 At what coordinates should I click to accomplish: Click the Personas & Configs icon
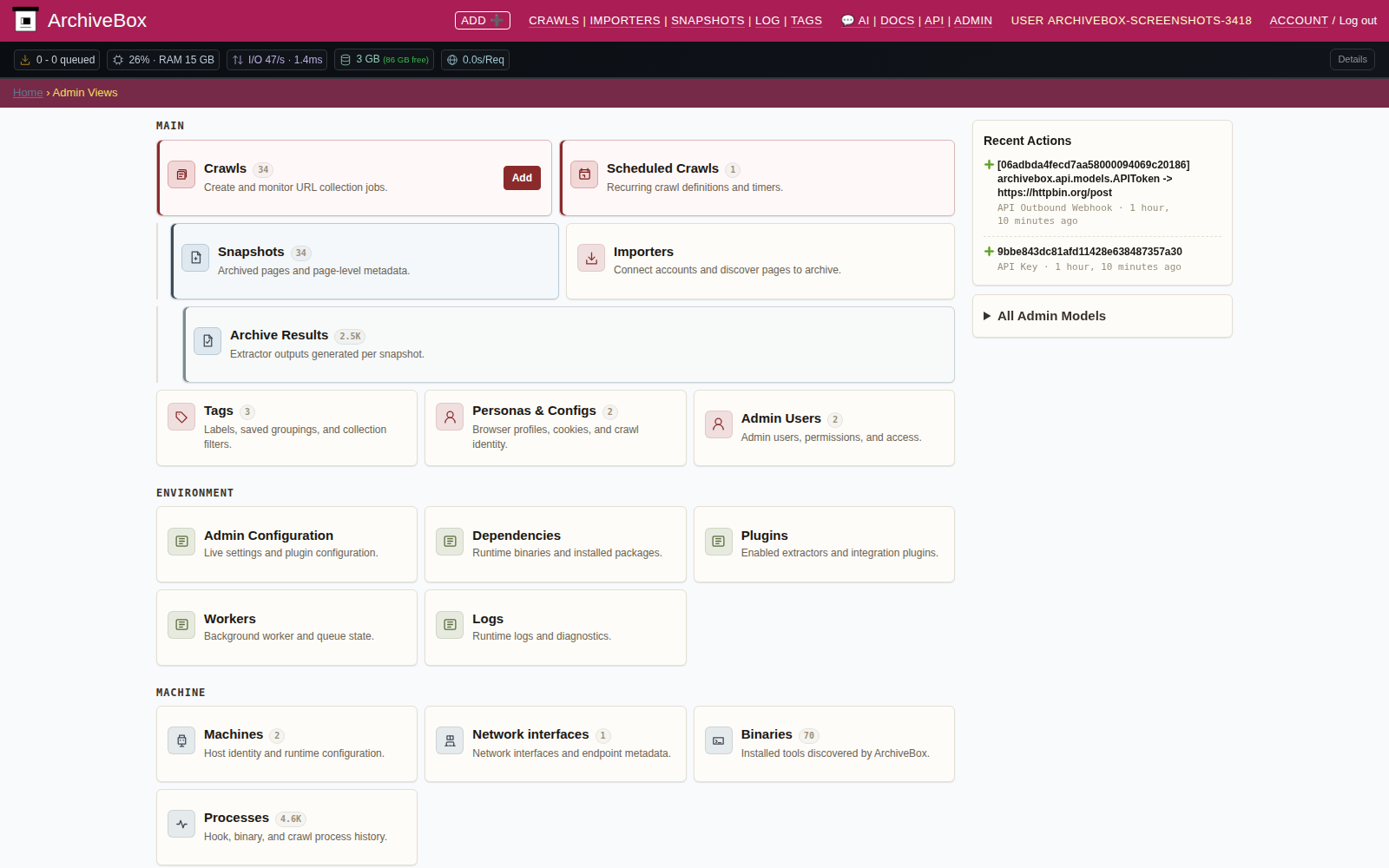[450, 417]
